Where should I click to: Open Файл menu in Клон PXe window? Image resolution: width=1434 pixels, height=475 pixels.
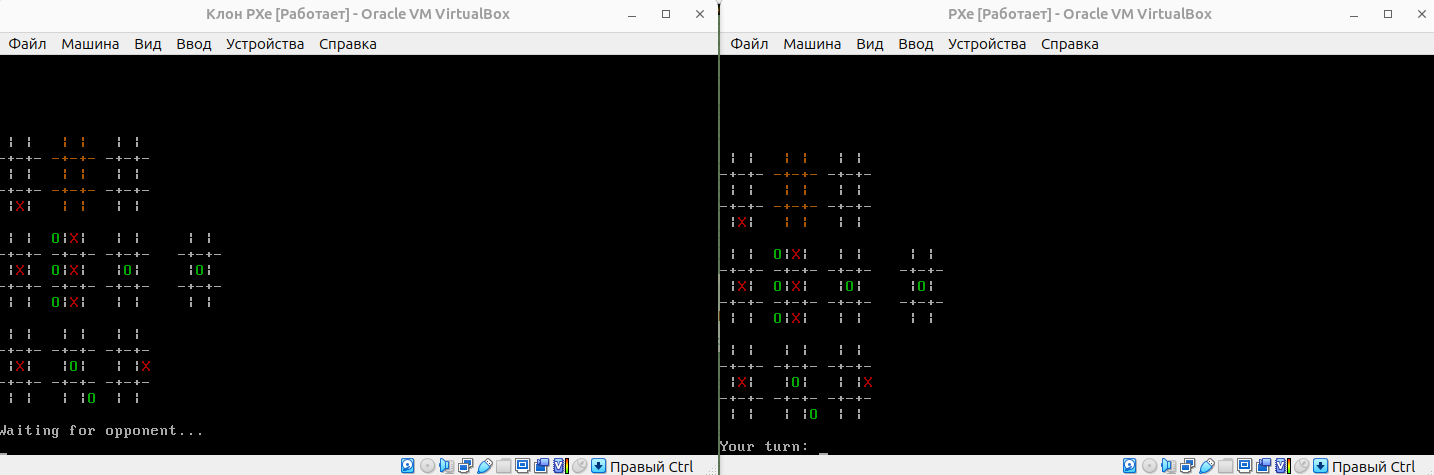28,44
